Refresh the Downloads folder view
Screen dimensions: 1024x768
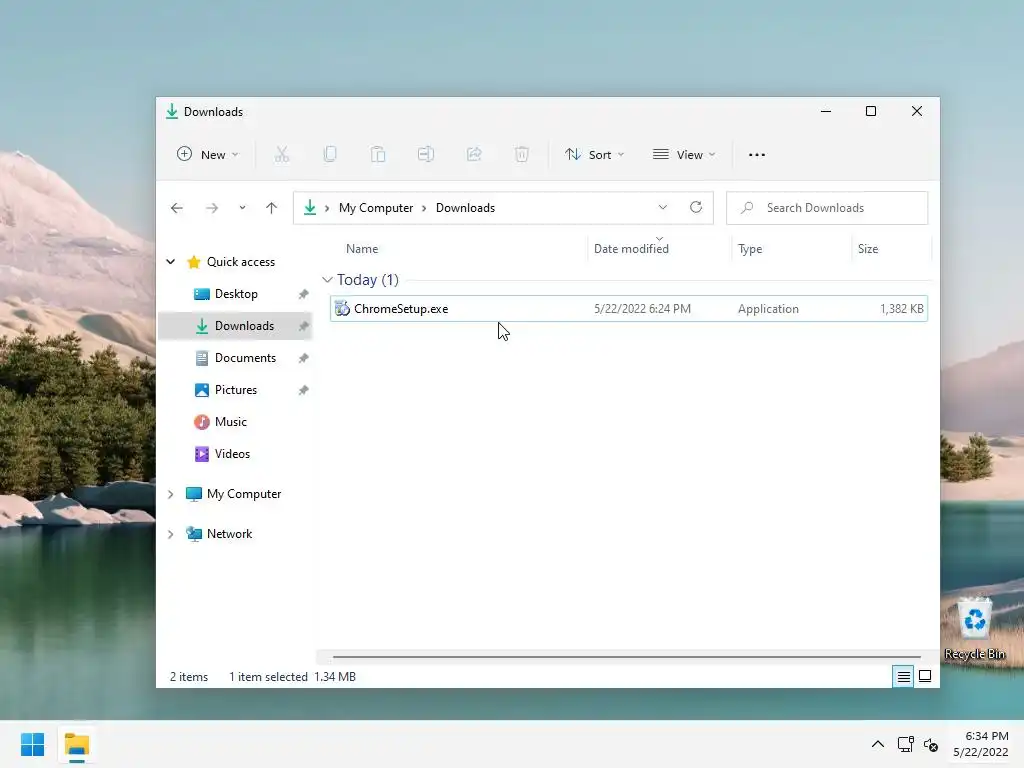(x=696, y=208)
